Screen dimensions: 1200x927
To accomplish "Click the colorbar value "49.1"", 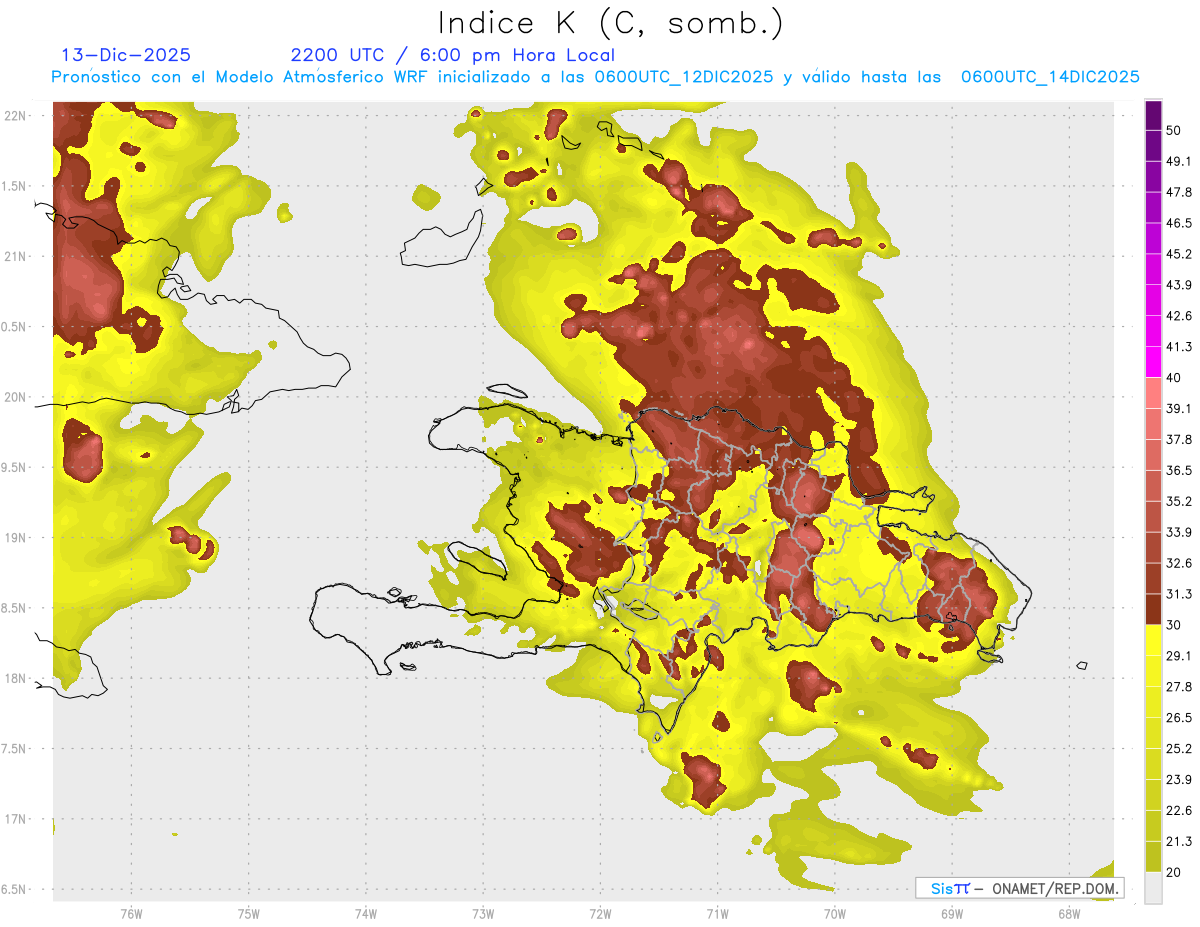I will 1180,161.
